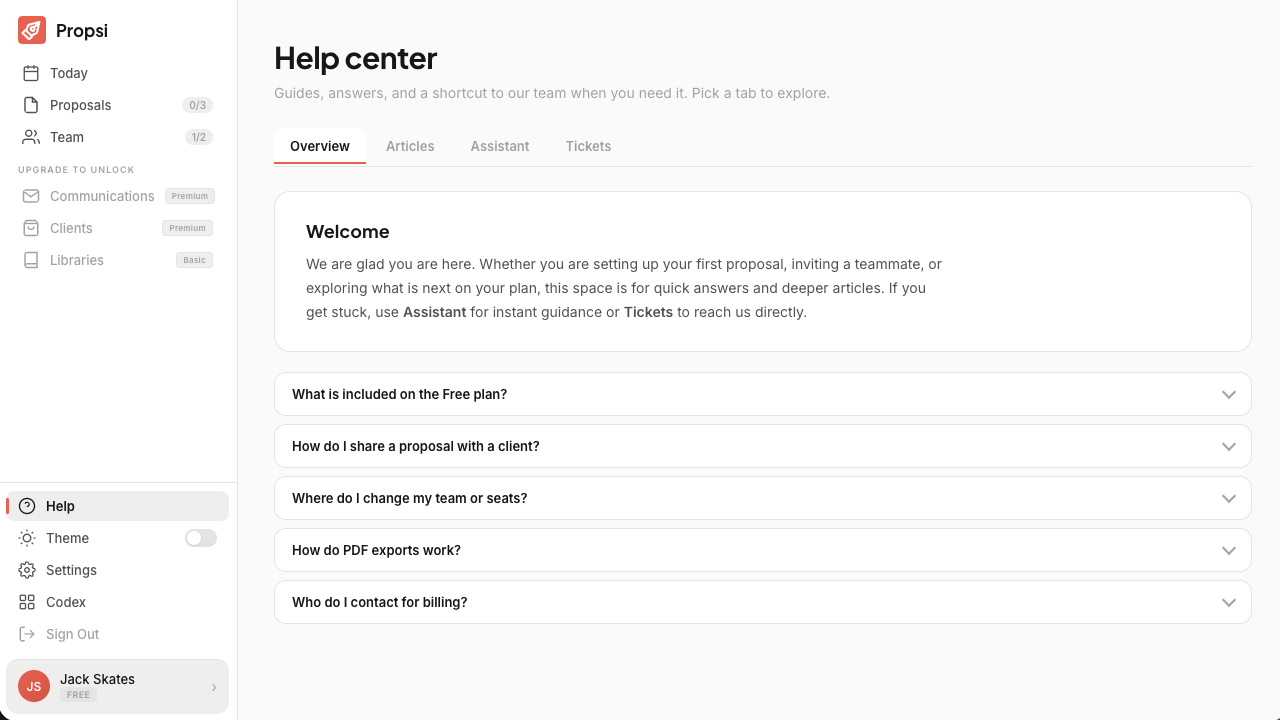Click the Clients bag icon

31,228
